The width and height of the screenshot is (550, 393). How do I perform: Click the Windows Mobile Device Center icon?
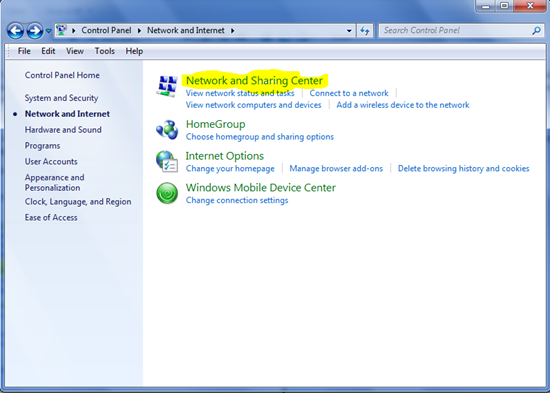pyautogui.click(x=167, y=193)
